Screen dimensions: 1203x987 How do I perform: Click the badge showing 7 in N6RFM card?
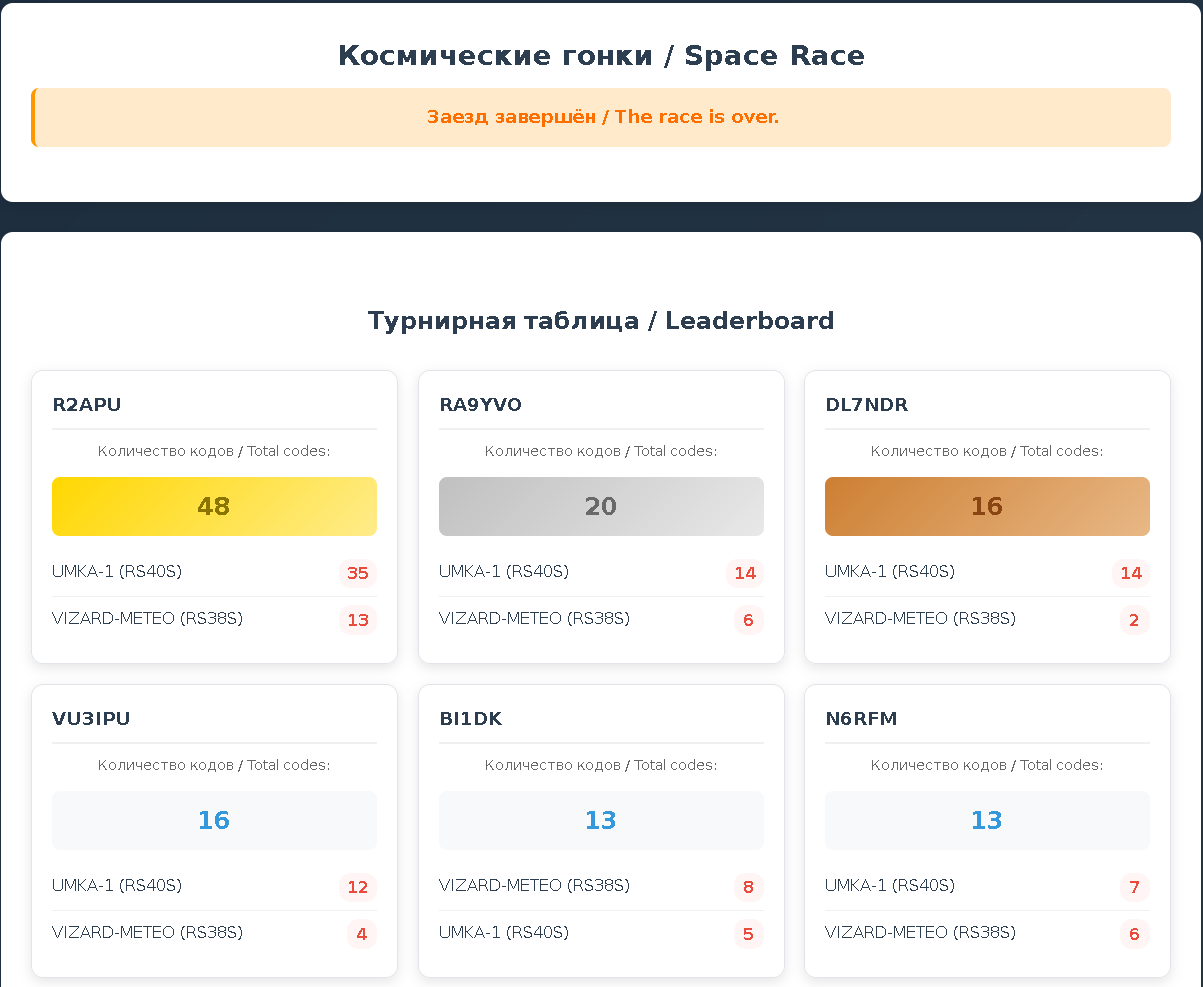(1133, 887)
